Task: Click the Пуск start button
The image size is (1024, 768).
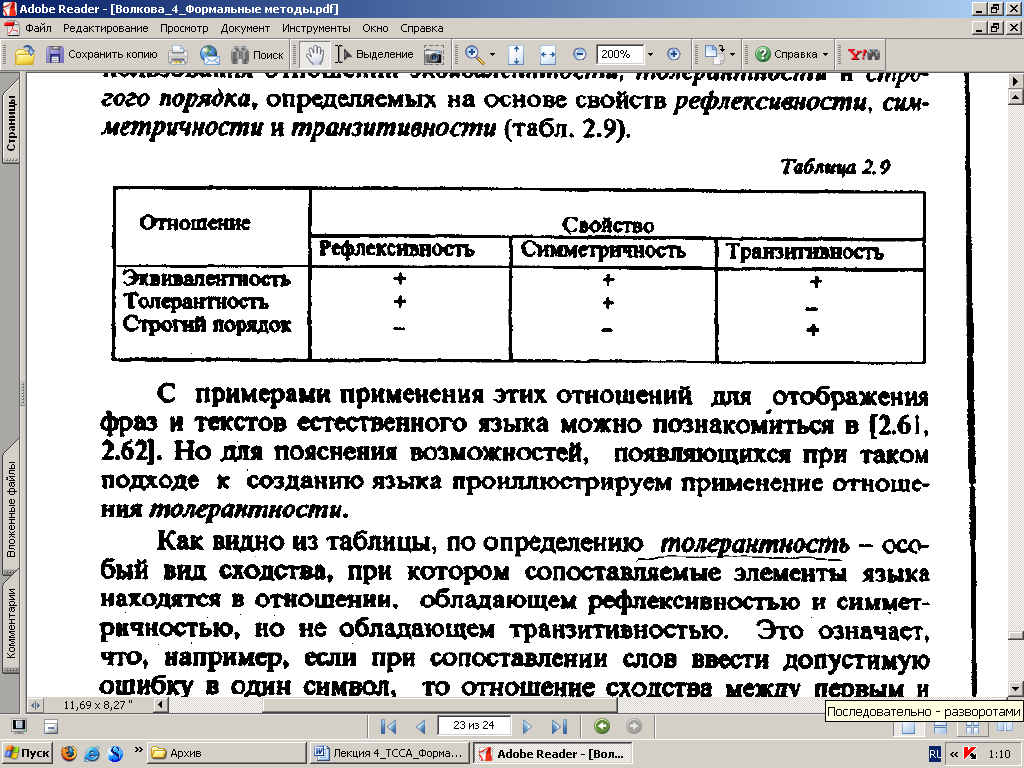Action: [26, 753]
